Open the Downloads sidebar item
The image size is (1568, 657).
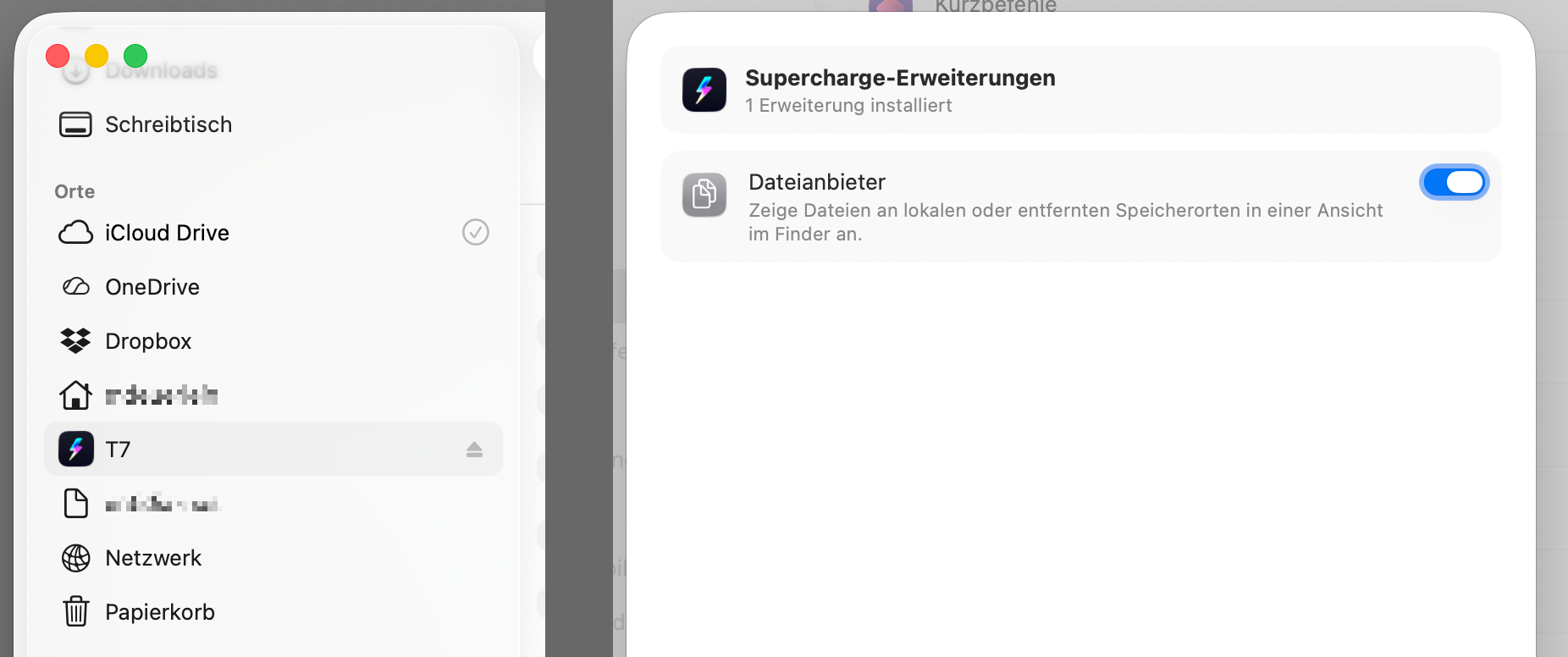(161, 71)
